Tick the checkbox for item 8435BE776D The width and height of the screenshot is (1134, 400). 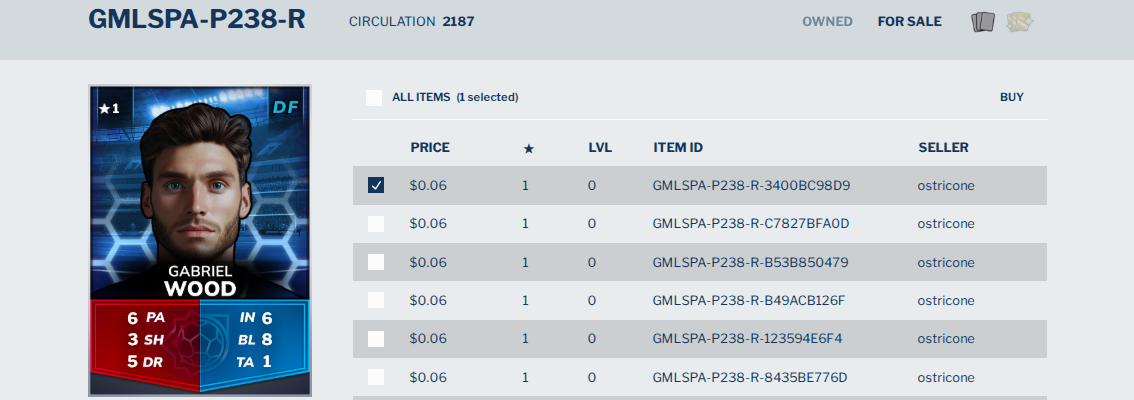tap(376, 377)
